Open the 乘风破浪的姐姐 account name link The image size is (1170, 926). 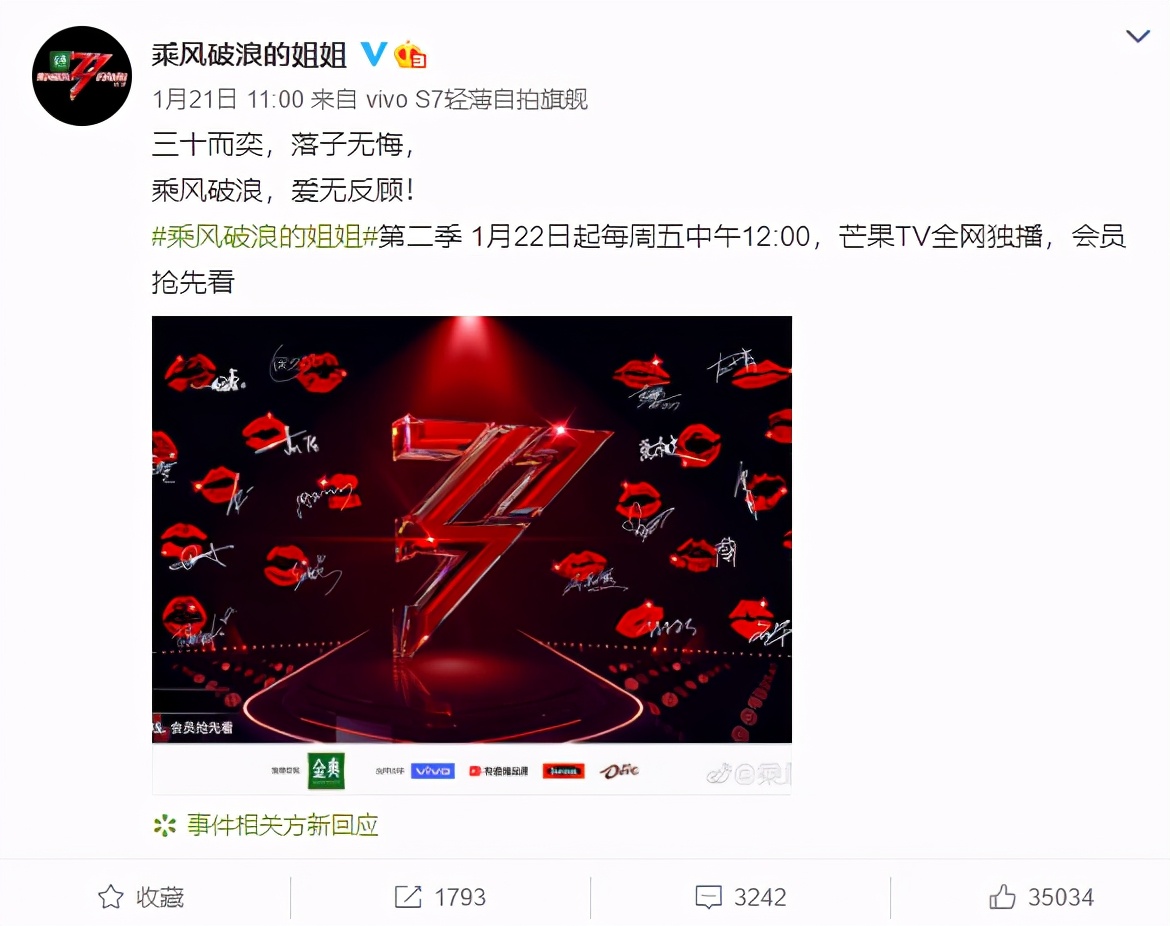249,54
